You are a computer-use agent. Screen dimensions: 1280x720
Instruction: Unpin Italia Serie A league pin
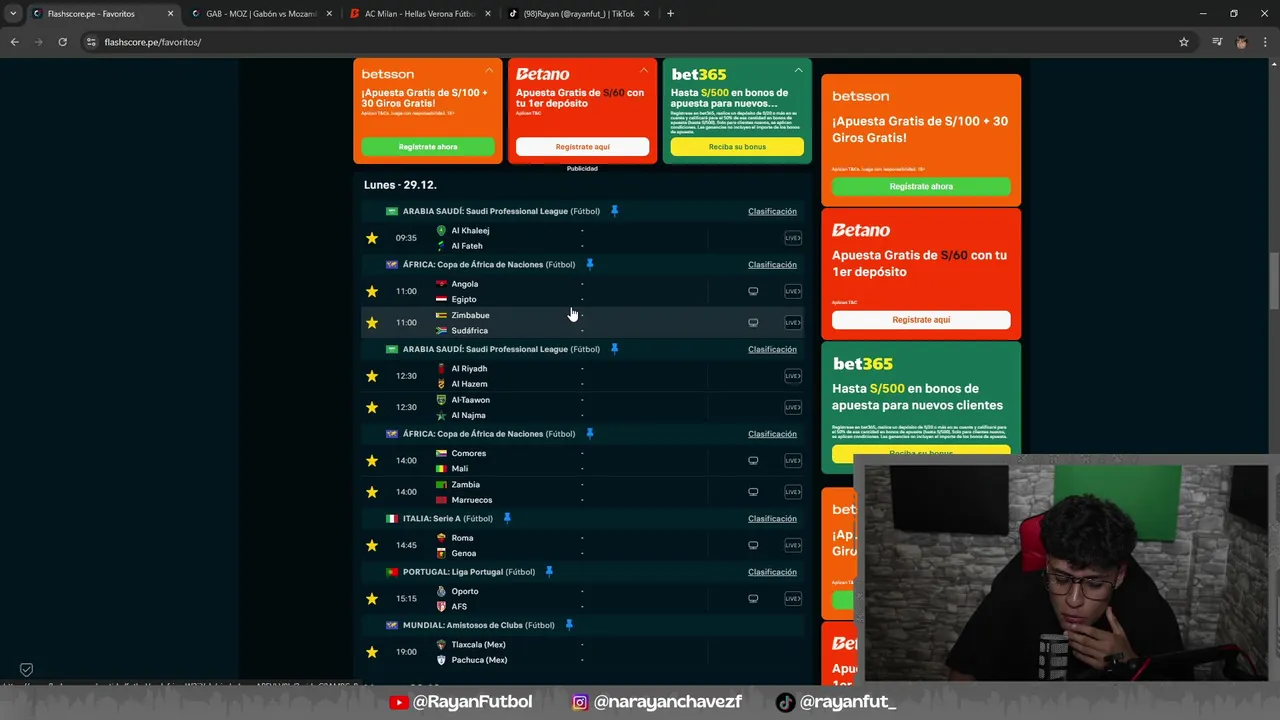pos(507,518)
